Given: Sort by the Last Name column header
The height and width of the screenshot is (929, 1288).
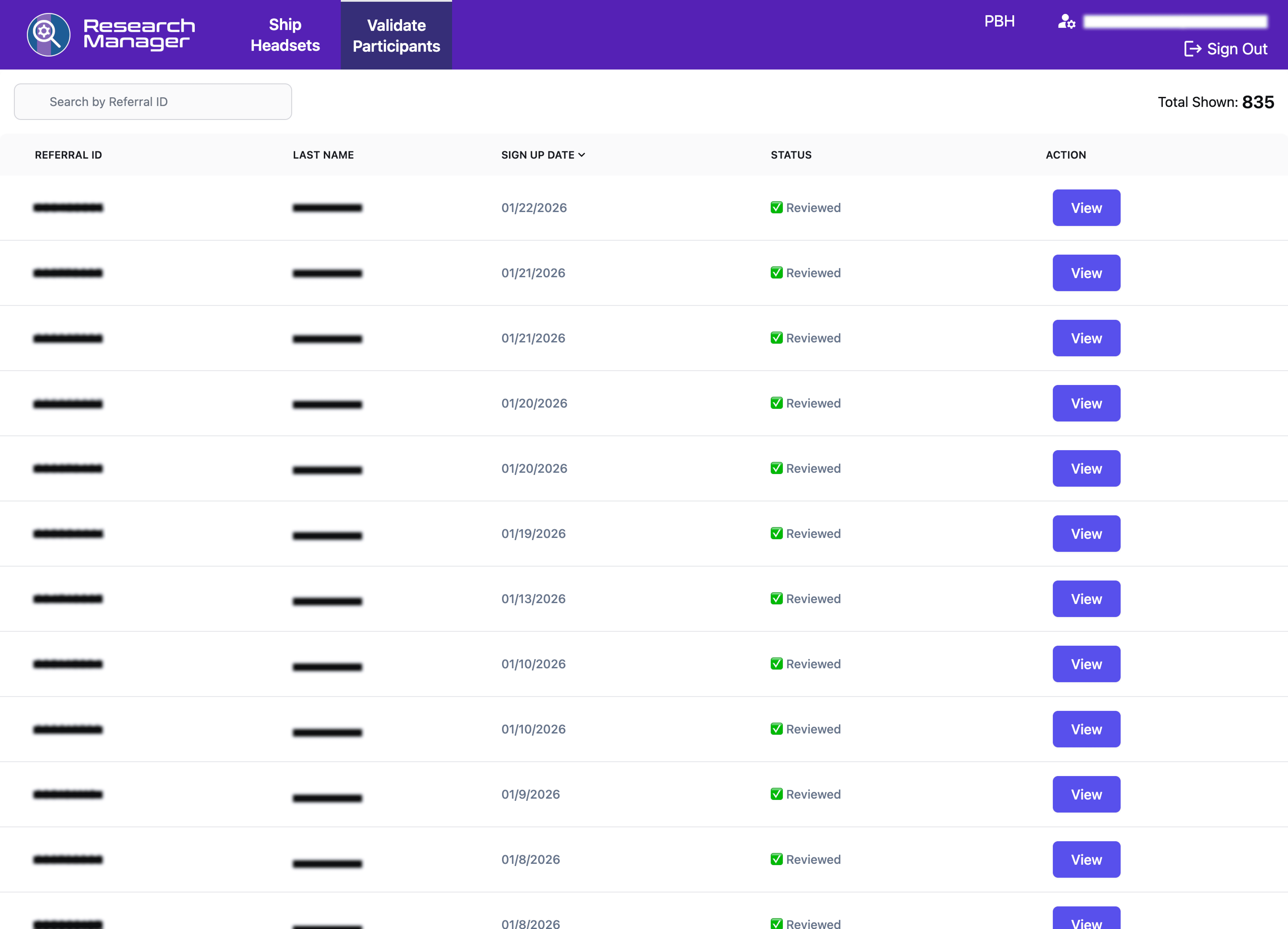Looking at the screenshot, I should (x=323, y=155).
